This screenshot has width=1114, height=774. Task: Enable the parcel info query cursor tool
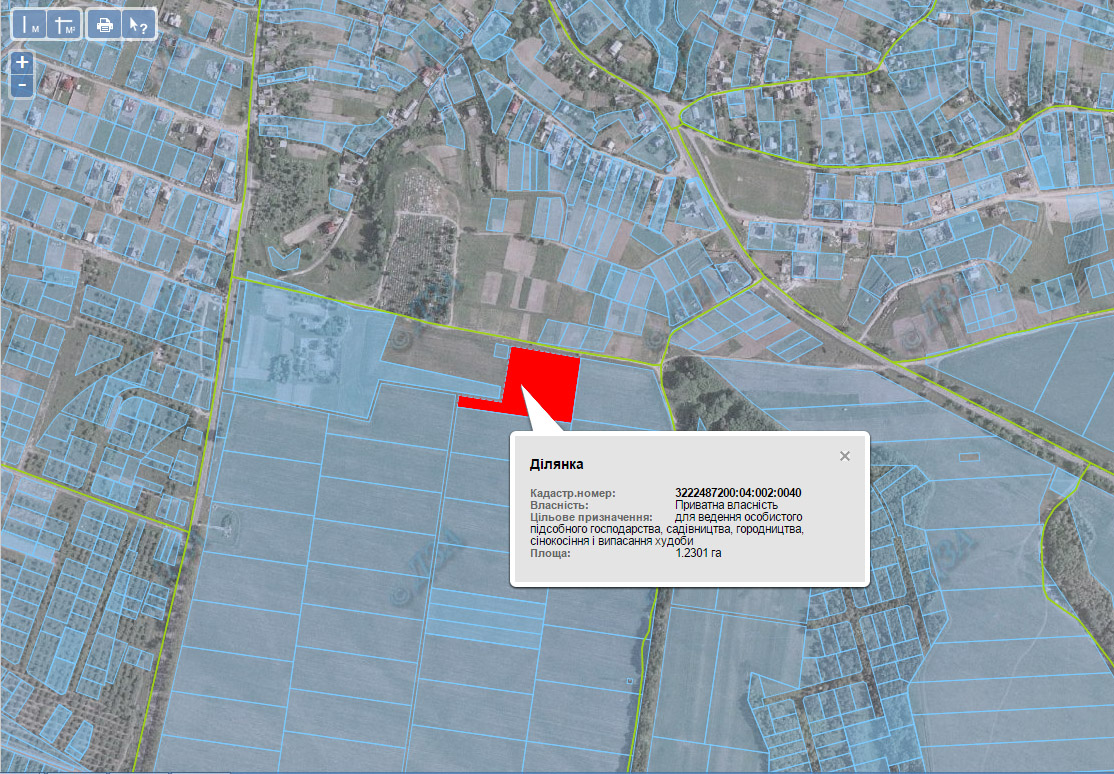click(139, 25)
